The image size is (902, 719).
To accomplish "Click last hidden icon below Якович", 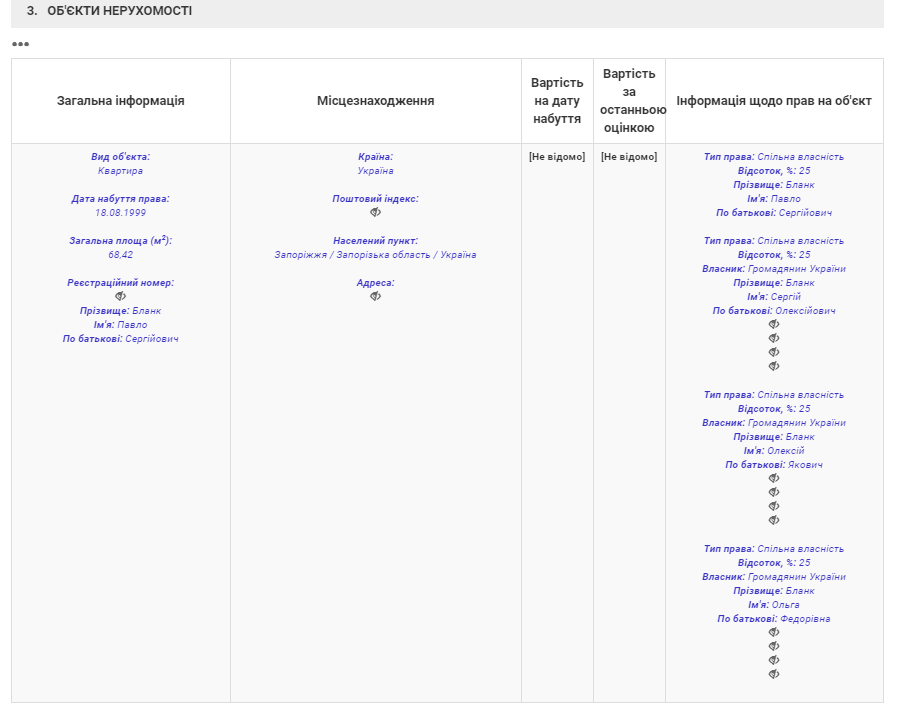I will 773,521.
